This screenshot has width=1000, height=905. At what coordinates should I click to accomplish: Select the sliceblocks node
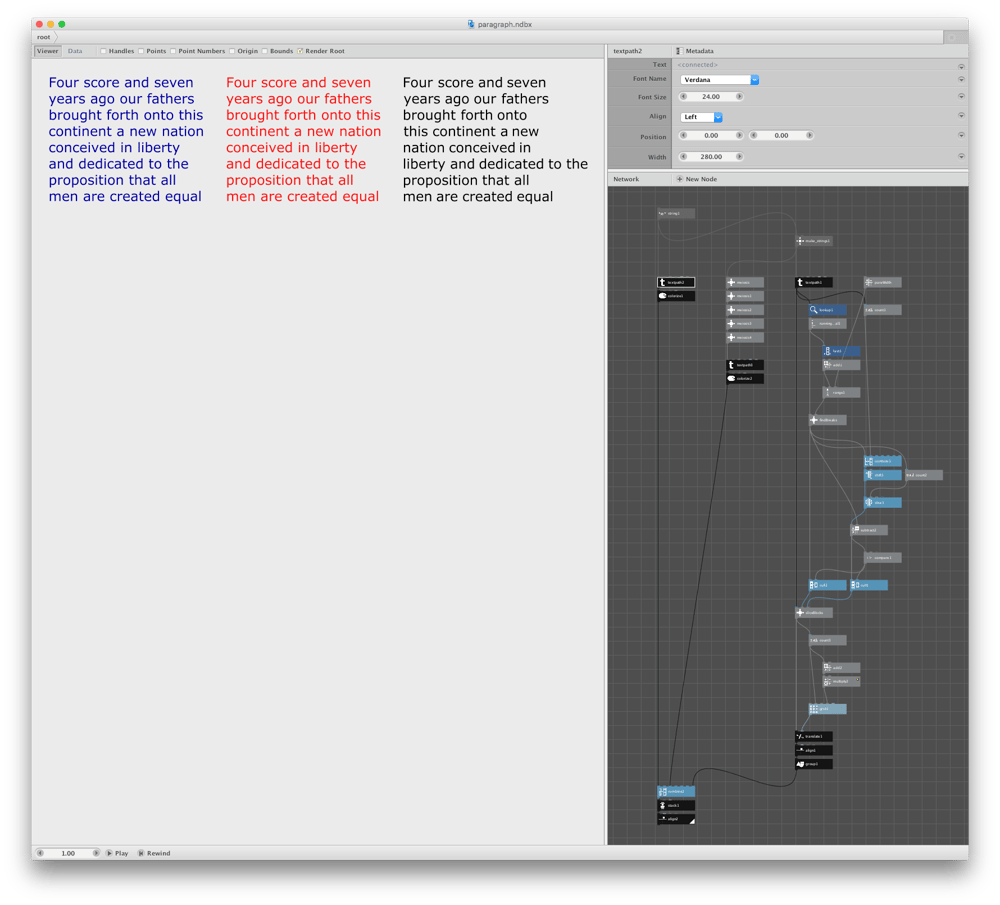[x=814, y=612]
